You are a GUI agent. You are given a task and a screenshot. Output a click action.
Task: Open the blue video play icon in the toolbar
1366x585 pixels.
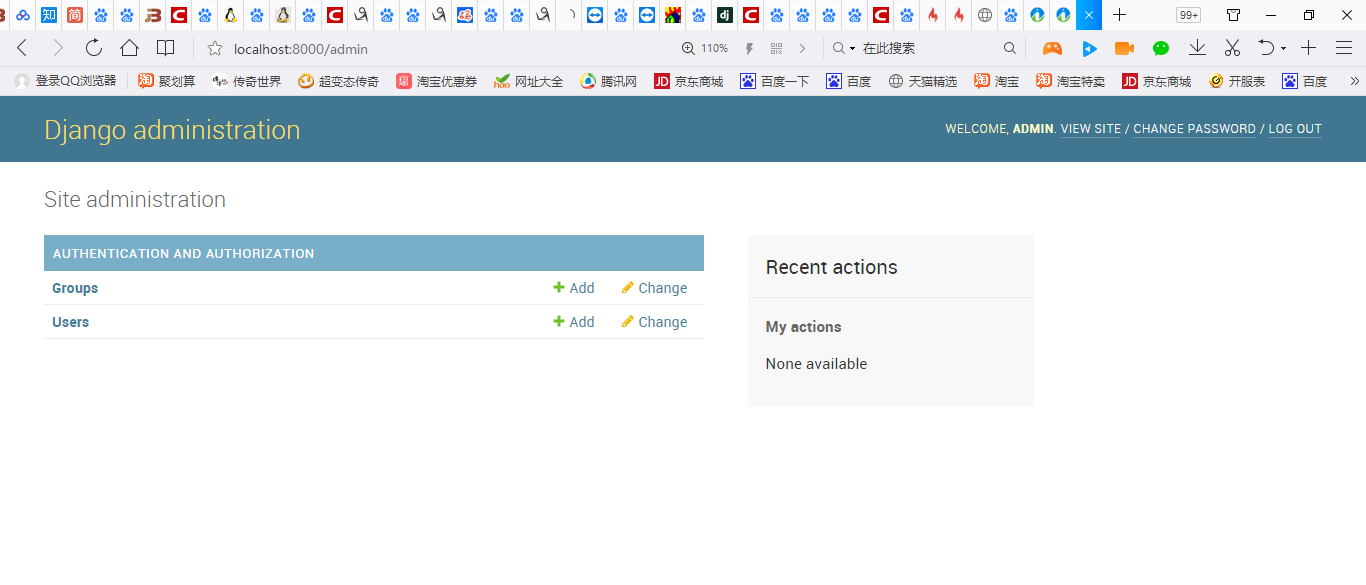[1089, 48]
